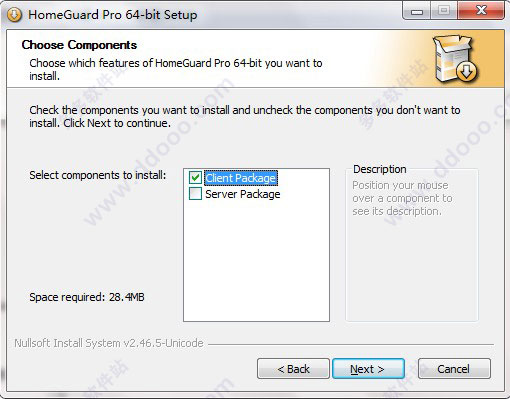The image size is (510, 399).
Task: Enable the Server Package checkbox
Action: pyautogui.click(x=195, y=194)
